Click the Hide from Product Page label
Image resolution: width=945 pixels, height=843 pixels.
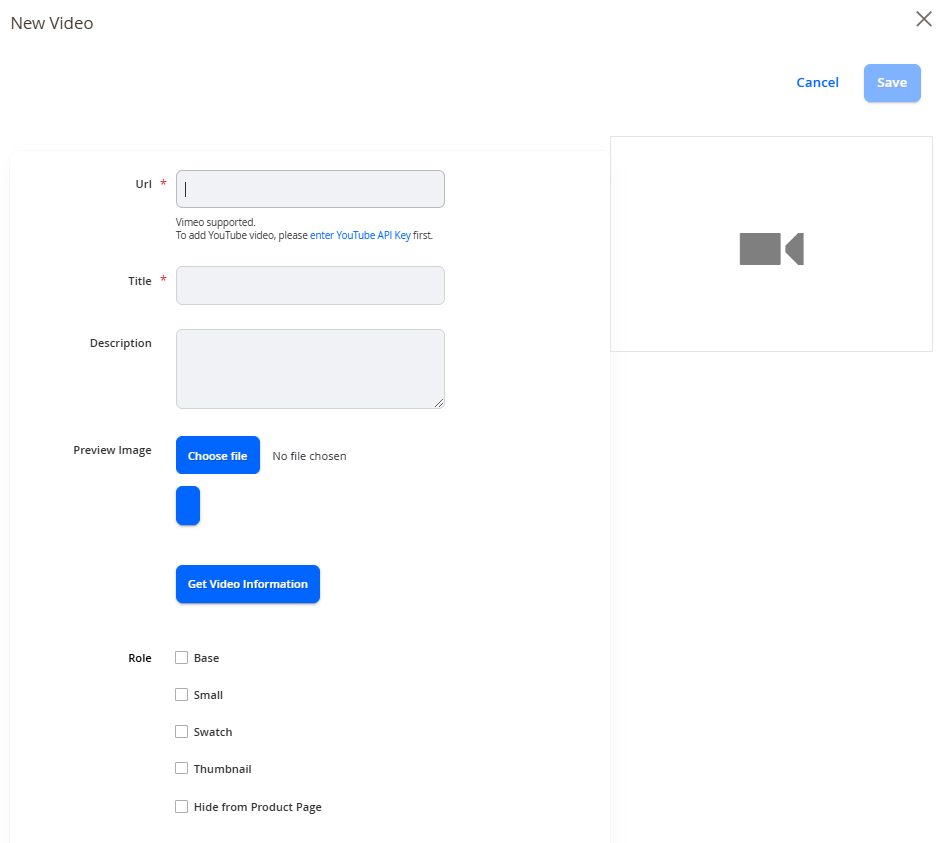pos(257,807)
